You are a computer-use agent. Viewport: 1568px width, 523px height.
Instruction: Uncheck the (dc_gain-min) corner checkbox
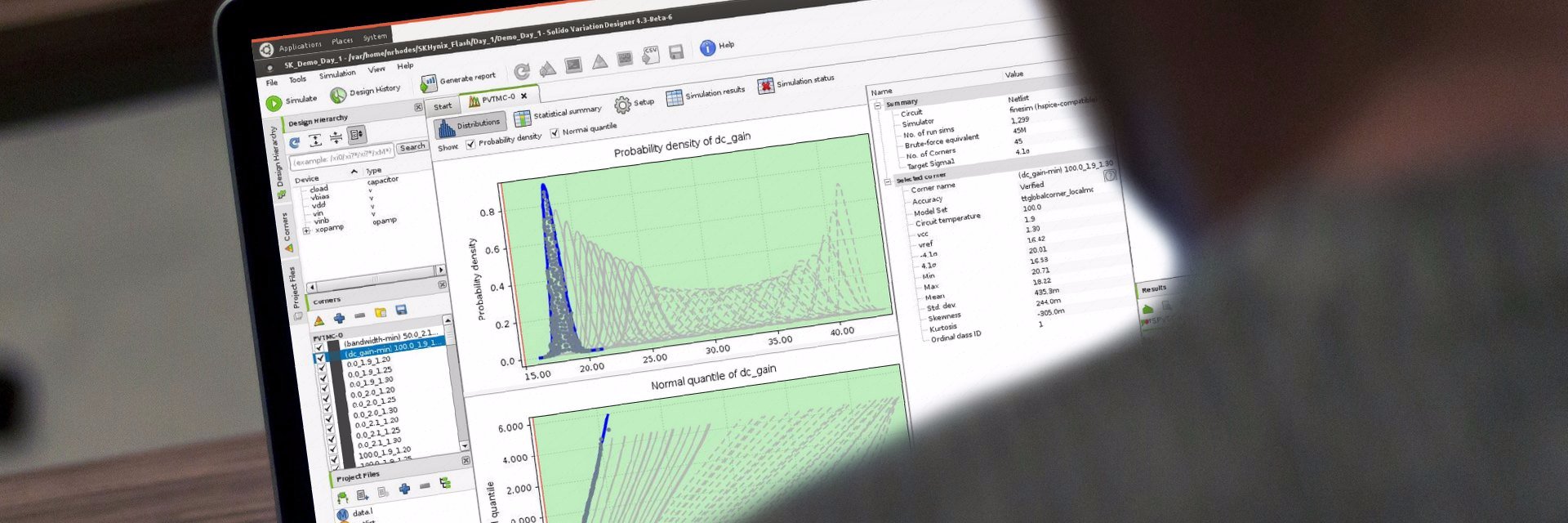pos(320,358)
